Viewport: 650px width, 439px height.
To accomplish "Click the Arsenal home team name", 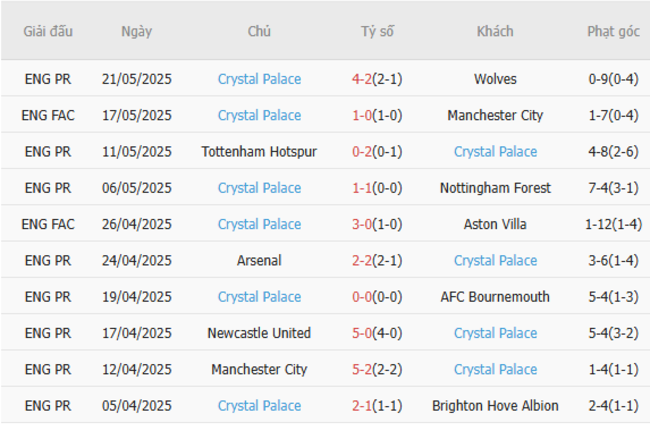I will tap(259, 260).
